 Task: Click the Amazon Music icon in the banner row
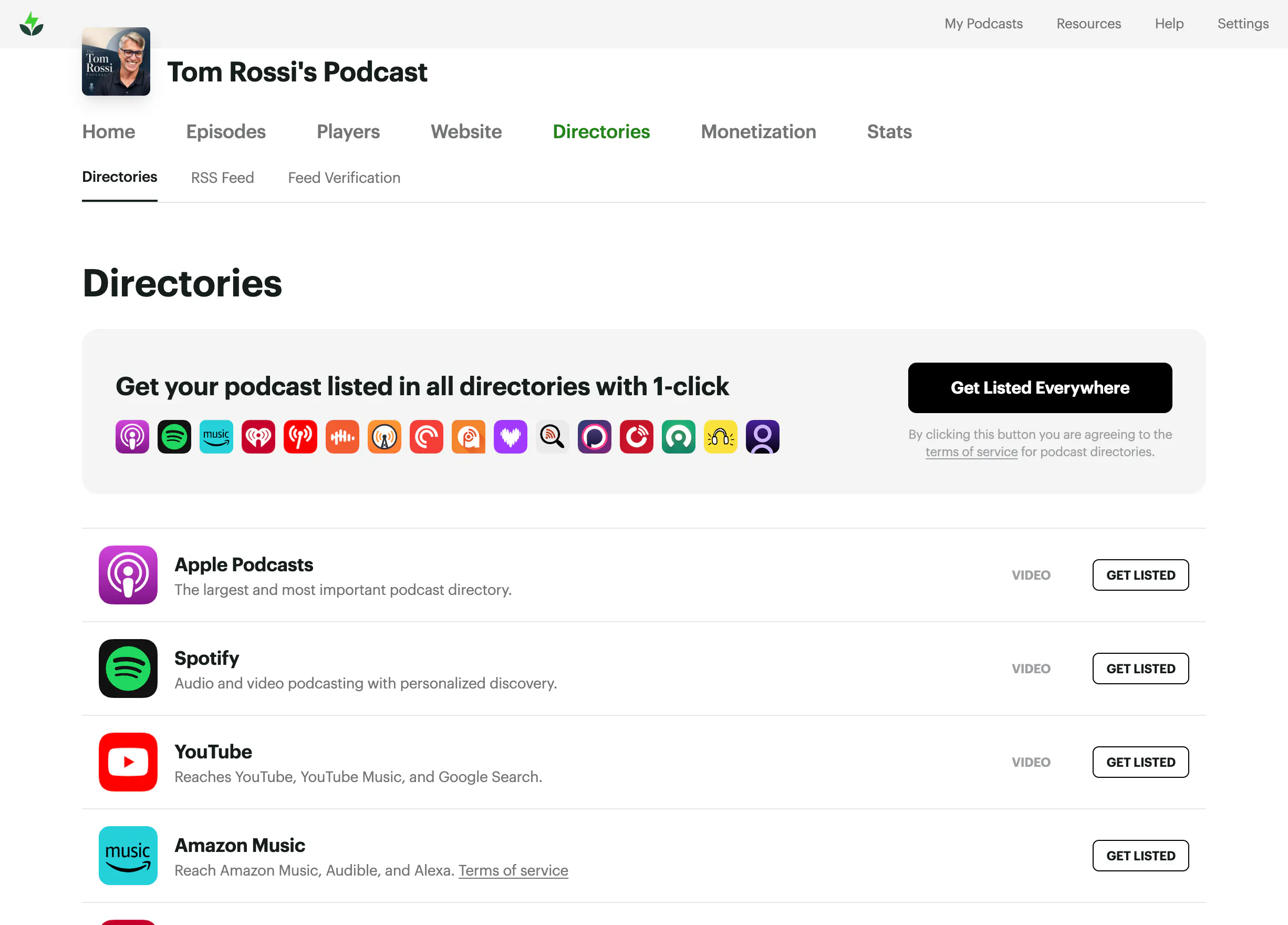[x=216, y=437]
